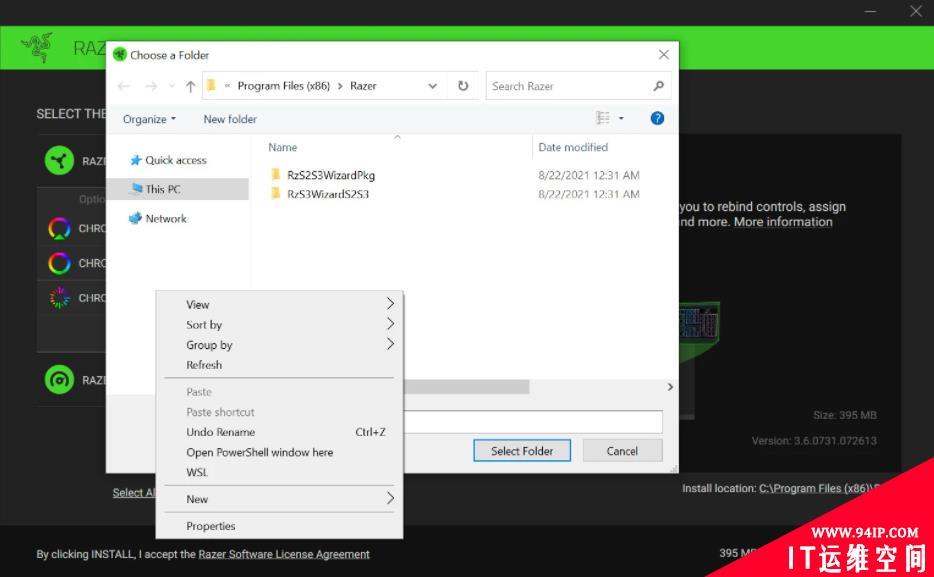This screenshot has height=577, width=934.
Task: Click the Select All link
Action: [134, 493]
